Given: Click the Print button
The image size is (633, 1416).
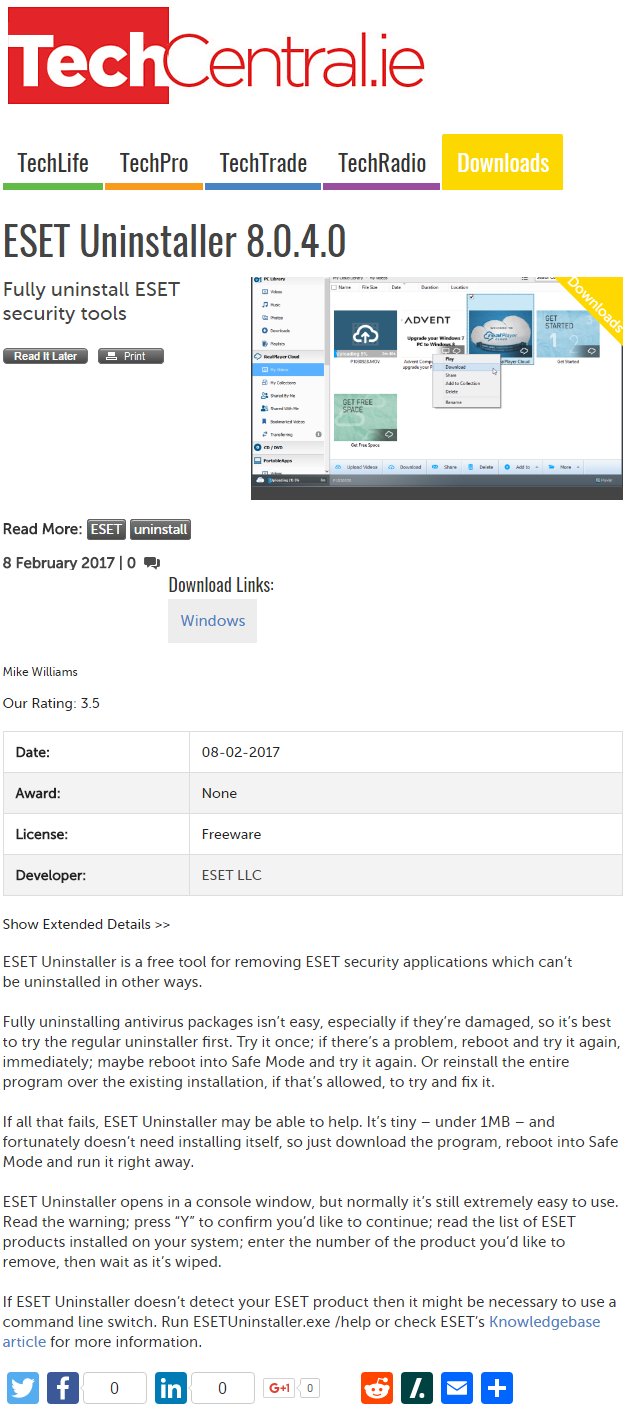Looking at the screenshot, I should (x=130, y=356).
